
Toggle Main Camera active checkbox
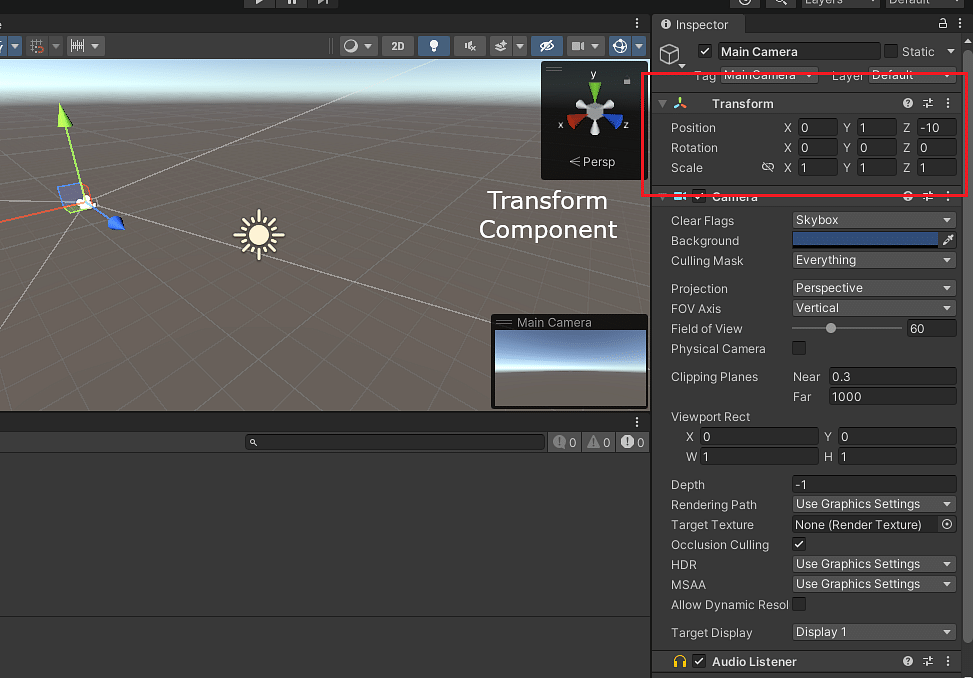(705, 51)
